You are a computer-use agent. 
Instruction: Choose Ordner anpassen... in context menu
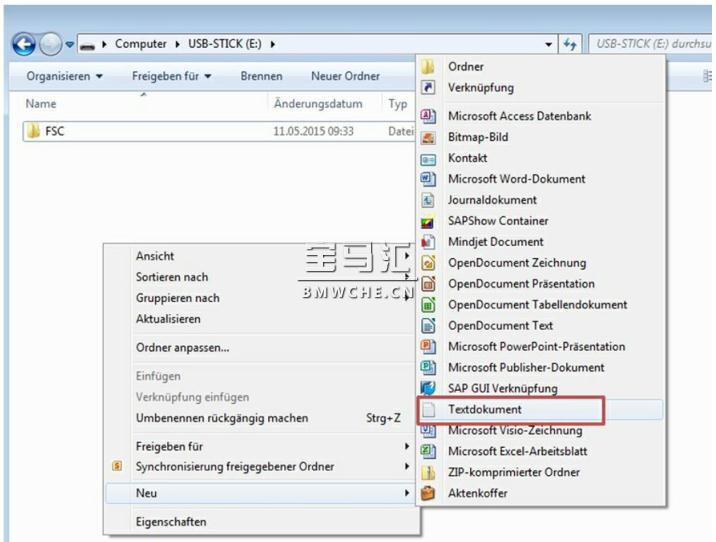coord(261,347)
